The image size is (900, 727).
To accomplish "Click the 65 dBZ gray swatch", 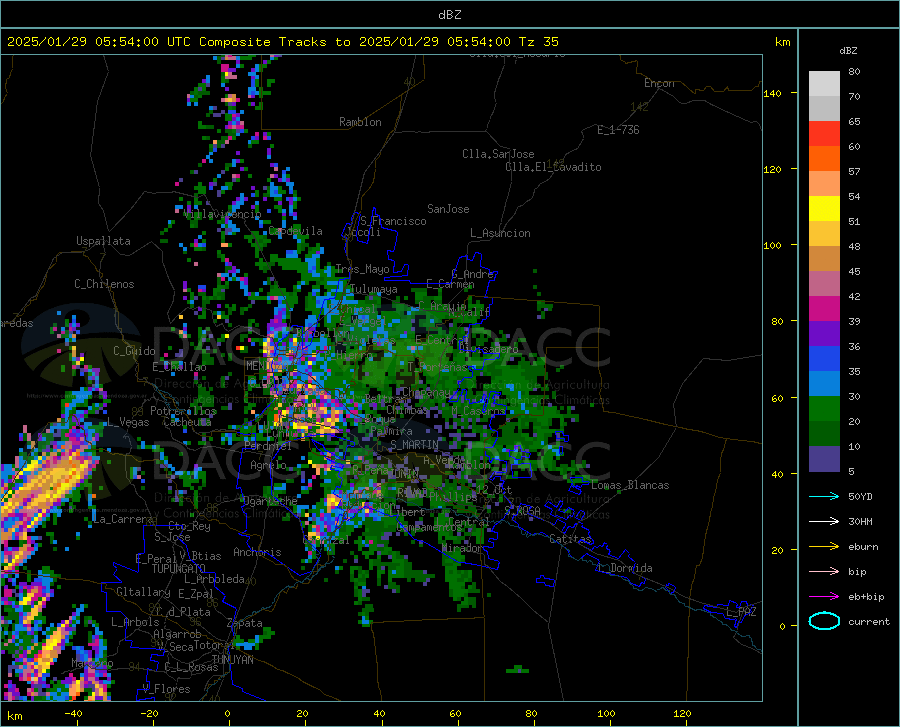I will tap(824, 108).
